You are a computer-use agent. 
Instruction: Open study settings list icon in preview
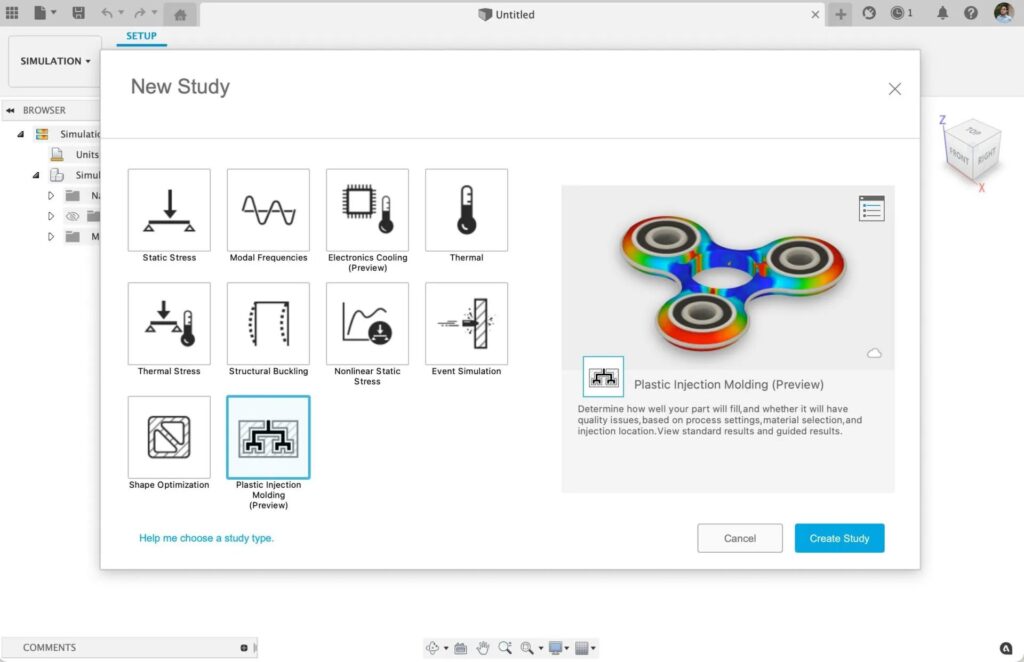click(x=872, y=209)
